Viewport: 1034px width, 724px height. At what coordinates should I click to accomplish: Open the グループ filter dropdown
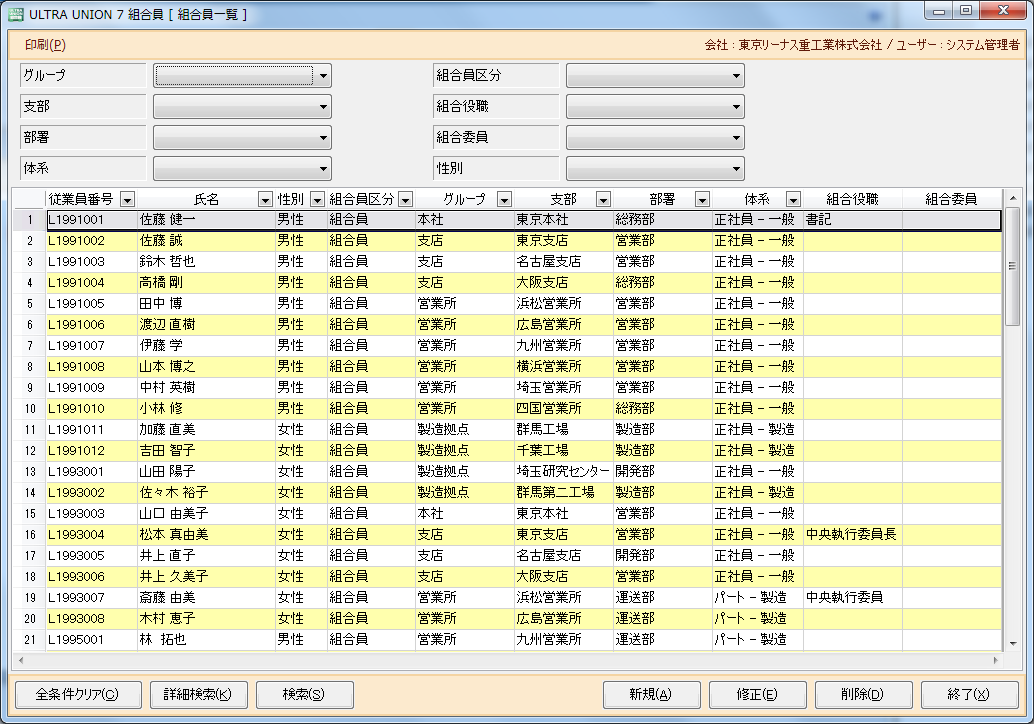(x=242, y=76)
